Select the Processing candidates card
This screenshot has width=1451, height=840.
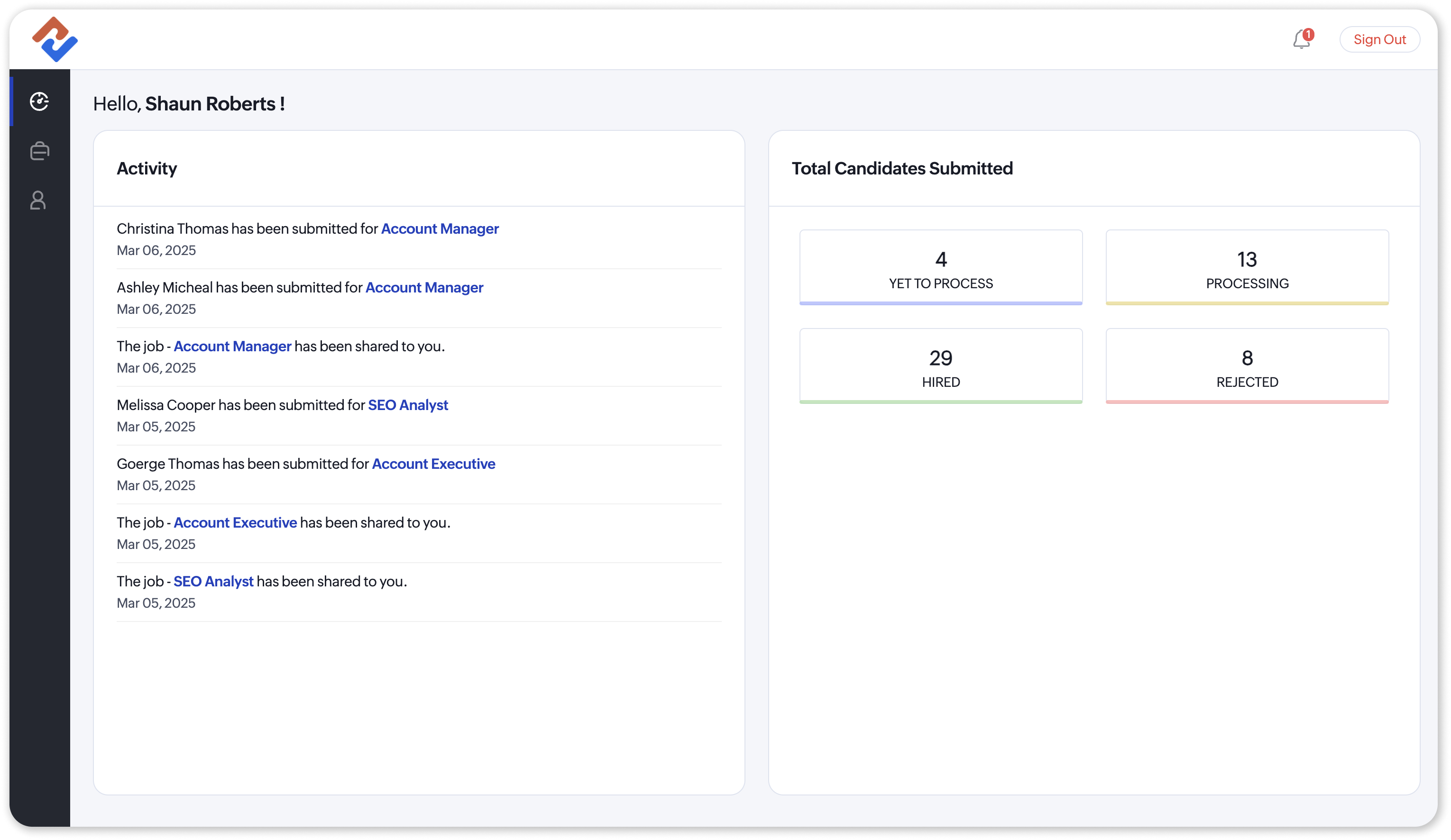(x=1247, y=268)
